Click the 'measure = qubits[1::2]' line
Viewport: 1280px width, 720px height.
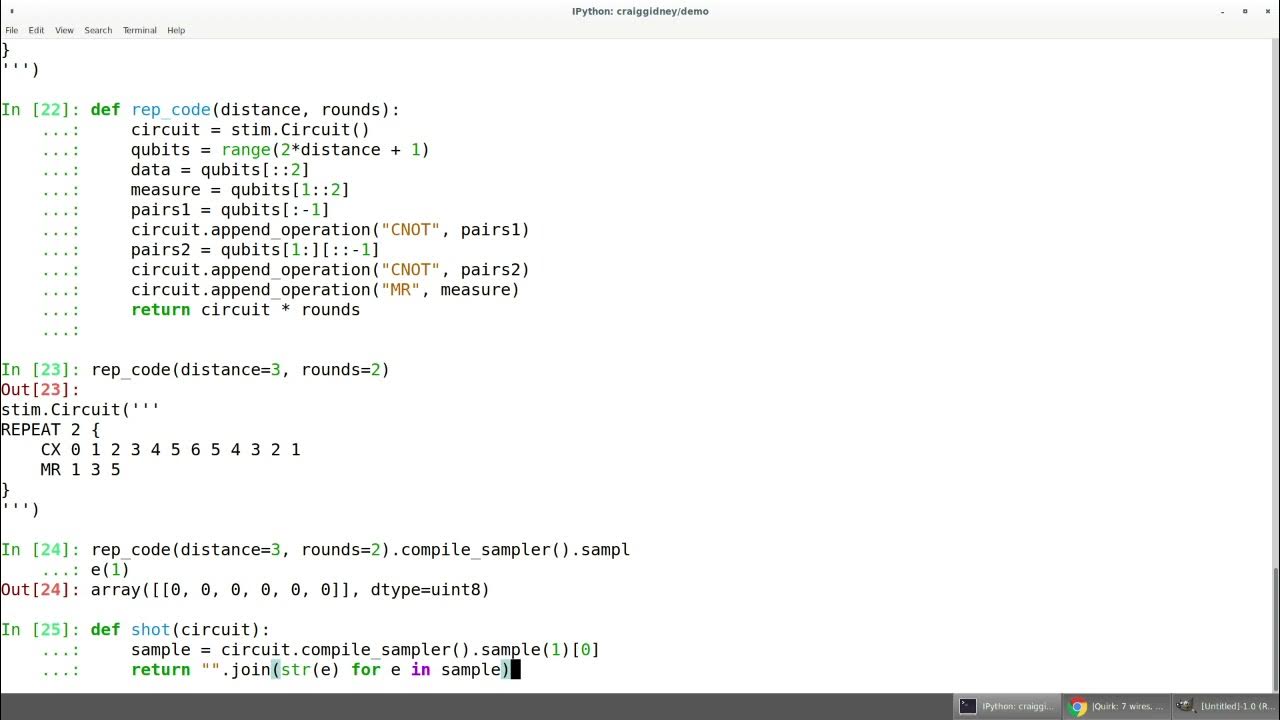click(240, 190)
